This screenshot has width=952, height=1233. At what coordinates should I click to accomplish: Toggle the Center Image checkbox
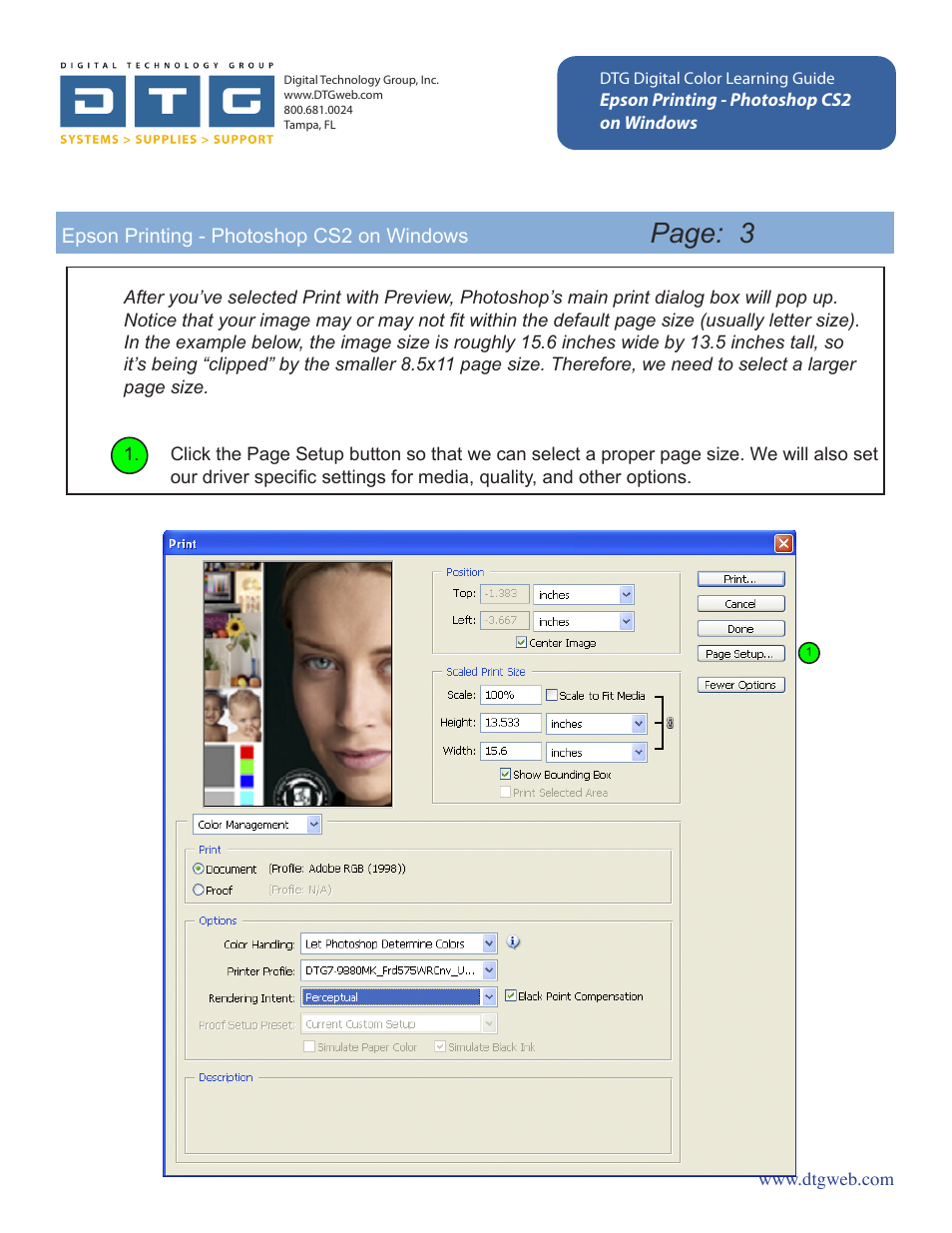click(x=521, y=642)
